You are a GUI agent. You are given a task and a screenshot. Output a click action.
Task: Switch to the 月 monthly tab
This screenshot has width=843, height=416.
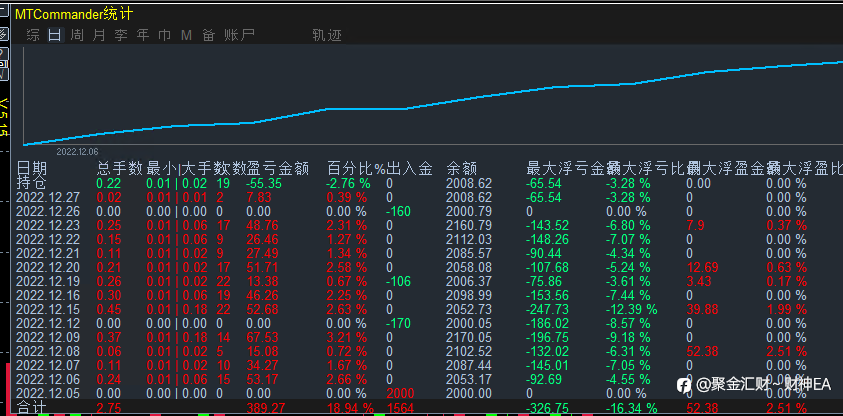pos(99,35)
